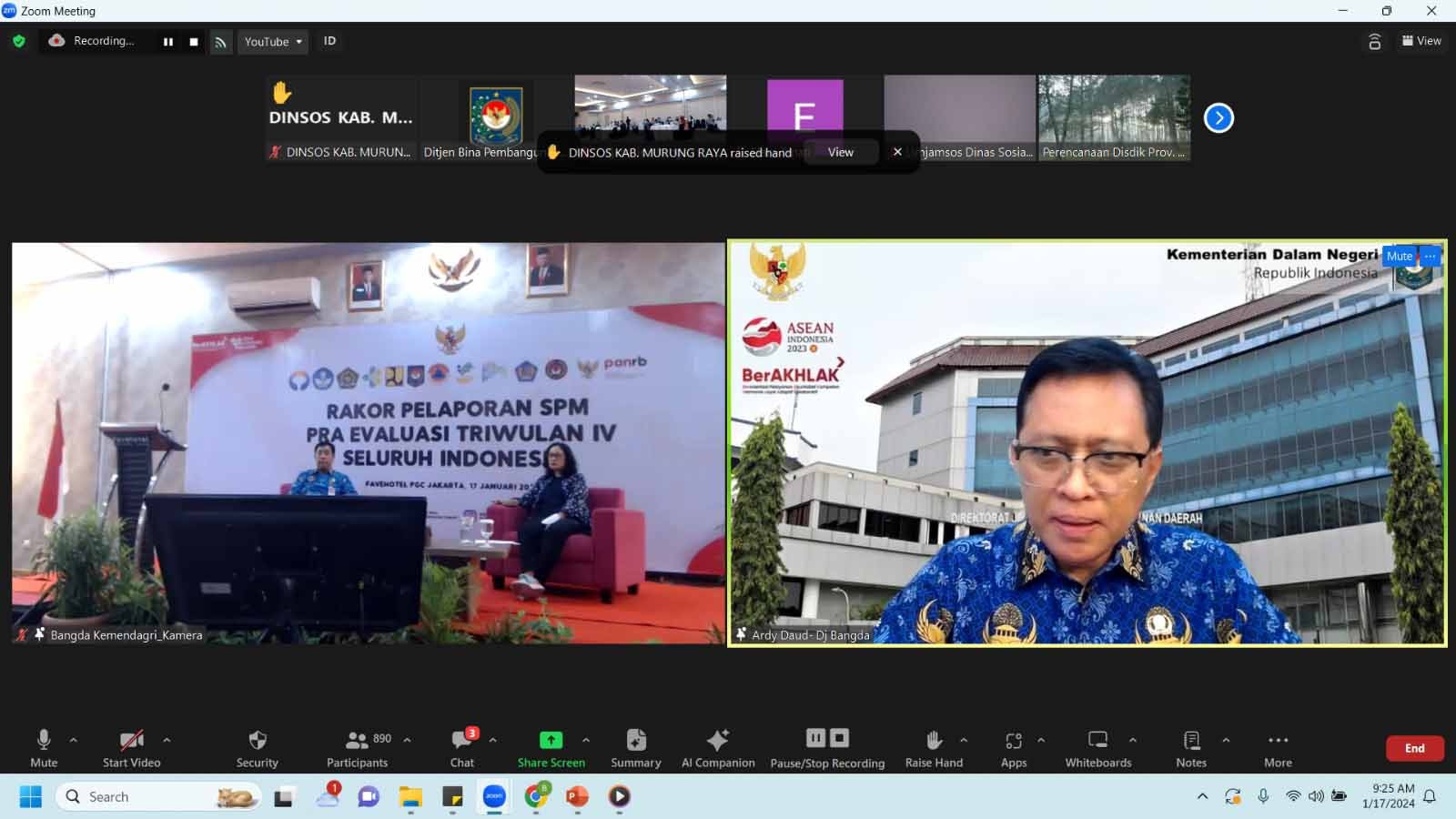Expand the YouTube livestream dropdown
The width and height of the screenshot is (1456, 819).
[273, 42]
